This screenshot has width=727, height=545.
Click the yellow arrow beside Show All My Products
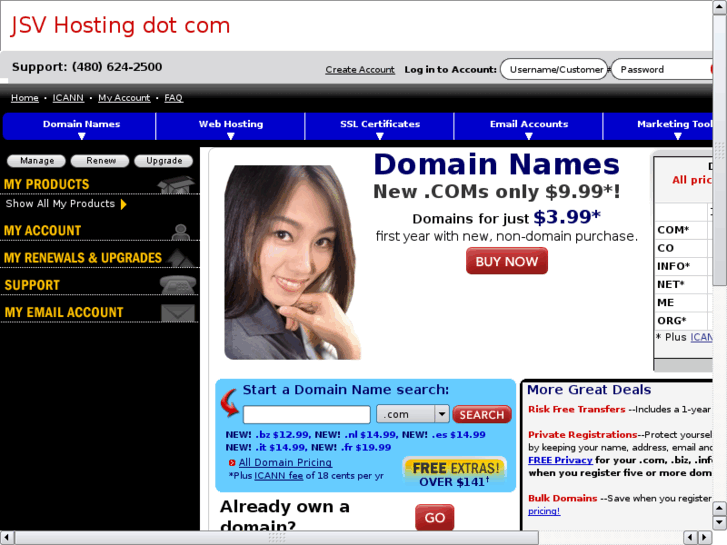click(x=123, y=204)
